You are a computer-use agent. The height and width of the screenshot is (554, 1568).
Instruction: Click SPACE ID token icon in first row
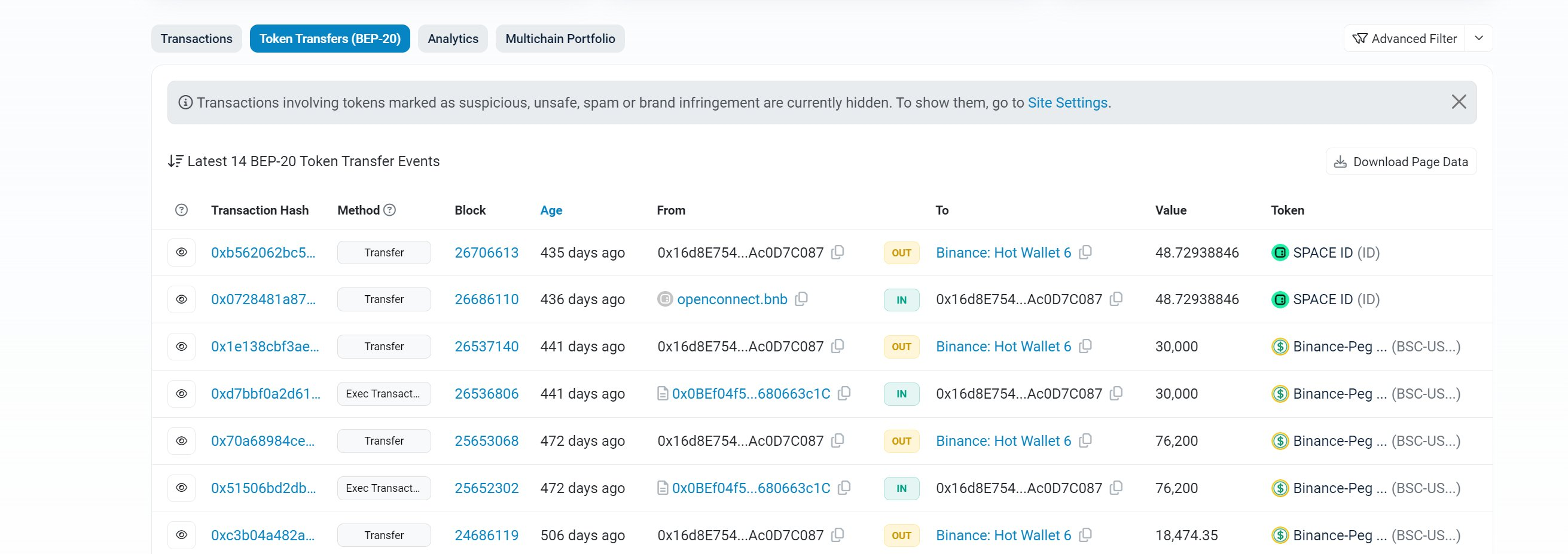[x=1280, y=252]
